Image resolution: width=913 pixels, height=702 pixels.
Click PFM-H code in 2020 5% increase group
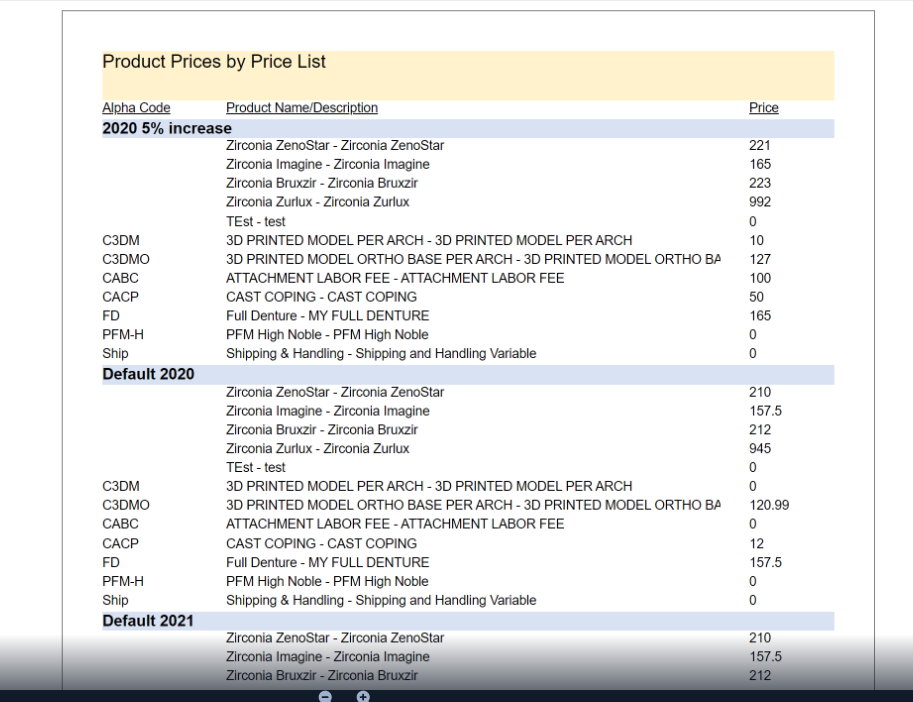tap(123, 335)
